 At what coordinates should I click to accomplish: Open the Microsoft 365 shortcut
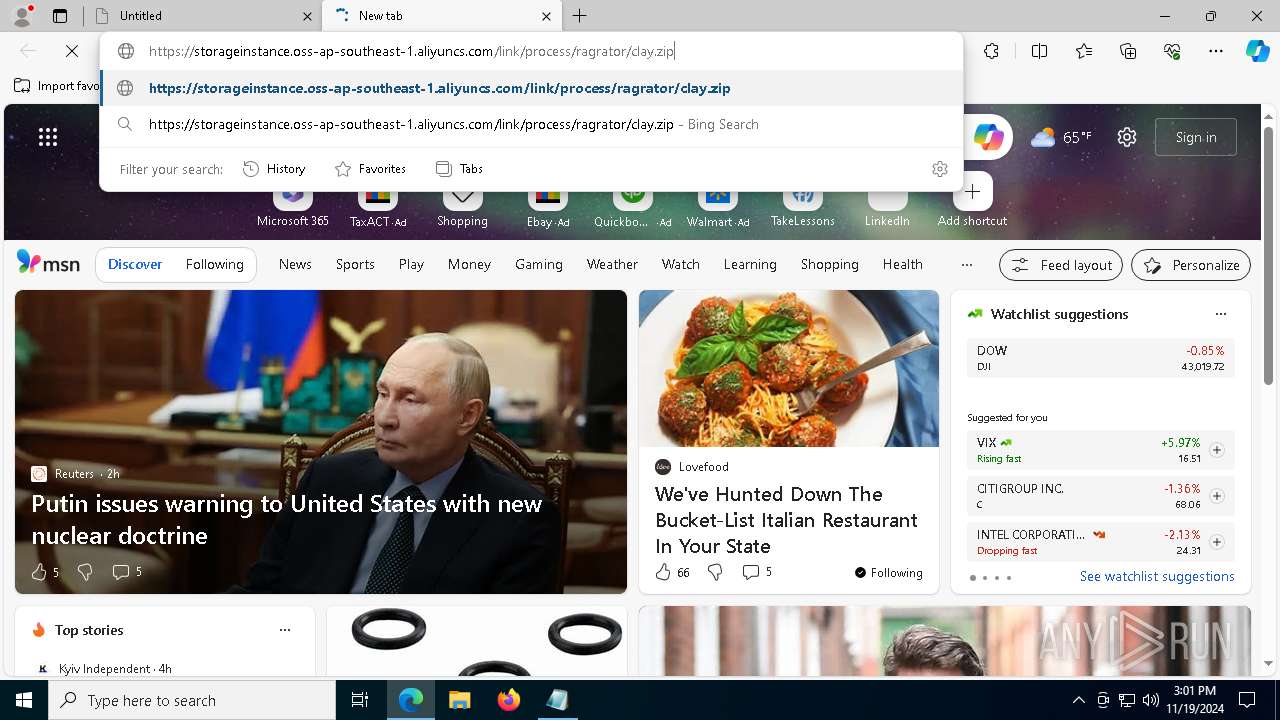point(292,205)
